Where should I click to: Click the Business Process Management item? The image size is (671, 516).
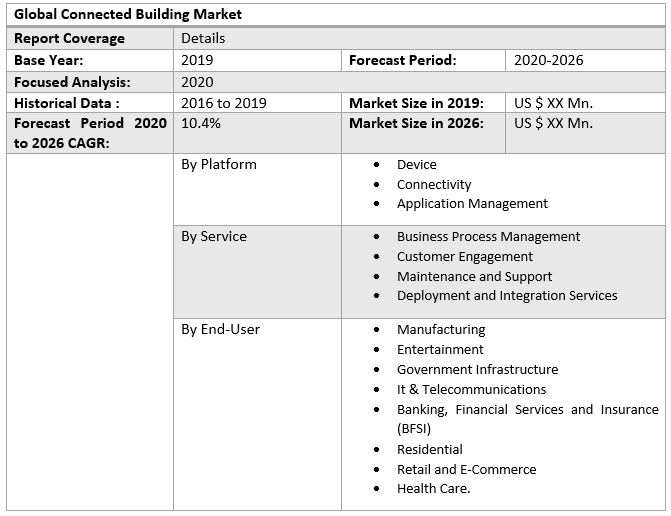coord(488,236)
